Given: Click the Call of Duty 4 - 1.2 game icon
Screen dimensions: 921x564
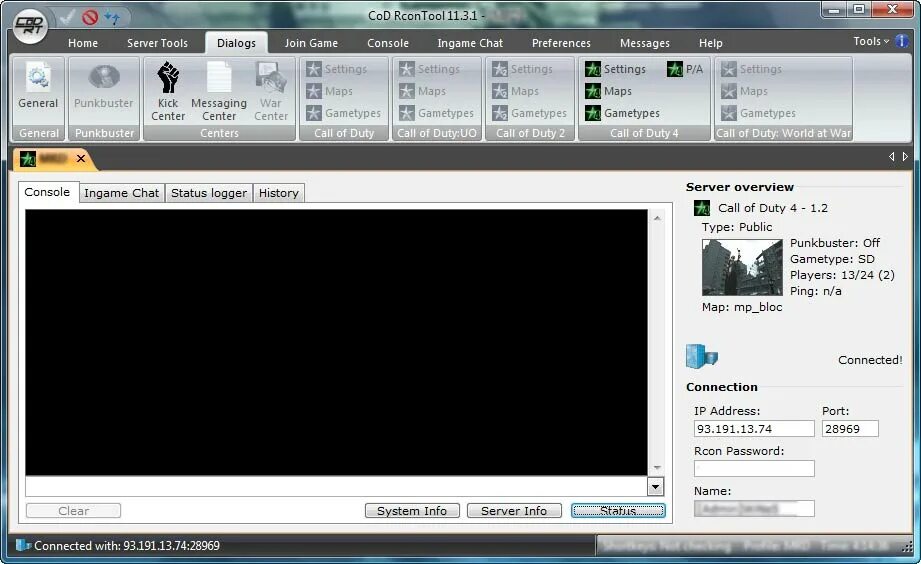Looking at the screenshot, I should pos(702,208).
